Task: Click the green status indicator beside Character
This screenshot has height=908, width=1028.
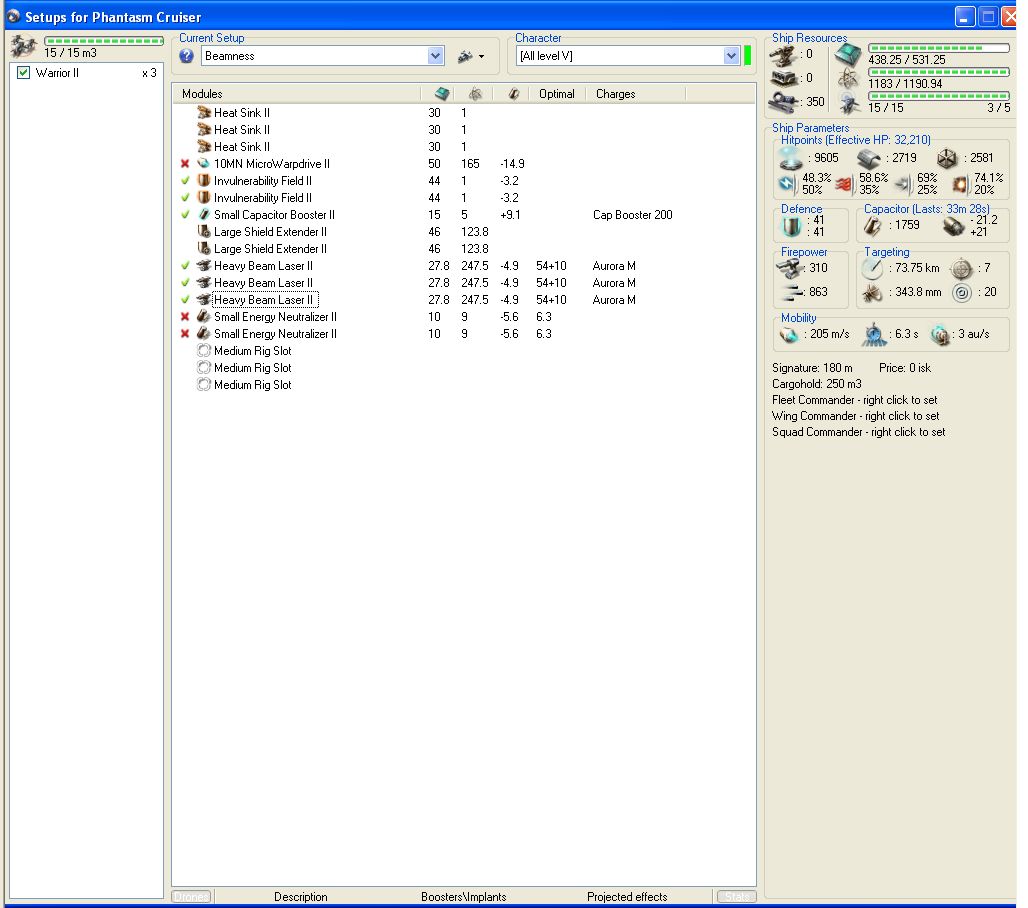Action: pyautogui.click(x=747, y=56)
